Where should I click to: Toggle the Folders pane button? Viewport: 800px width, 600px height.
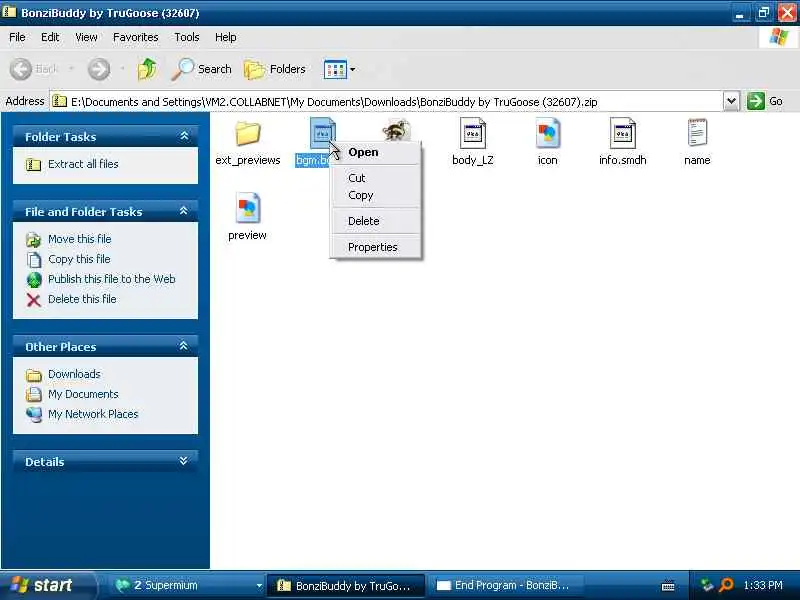pyautogui.click(x=274, y=69)
